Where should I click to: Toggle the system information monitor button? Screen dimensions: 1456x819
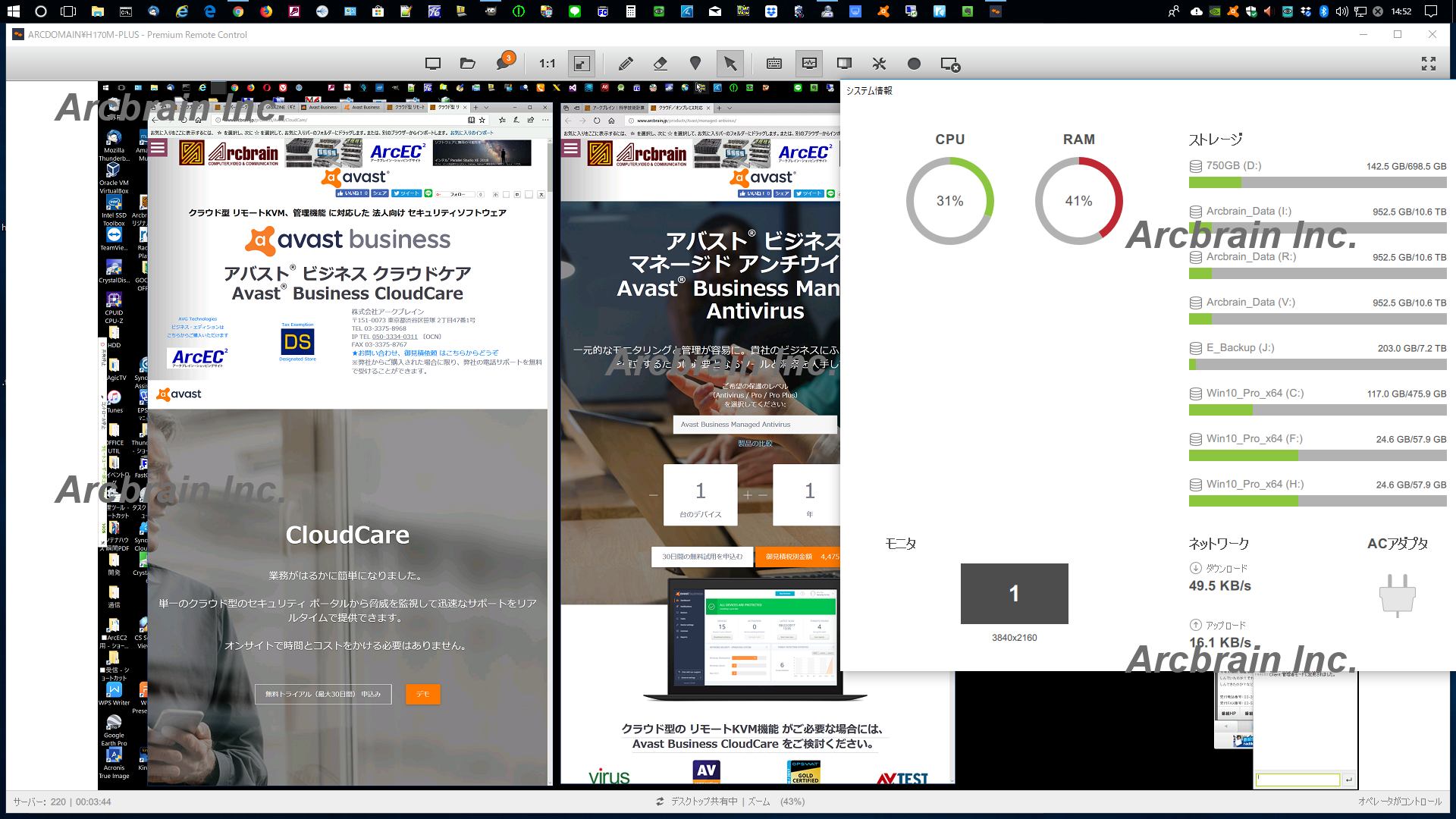(809, 64)
